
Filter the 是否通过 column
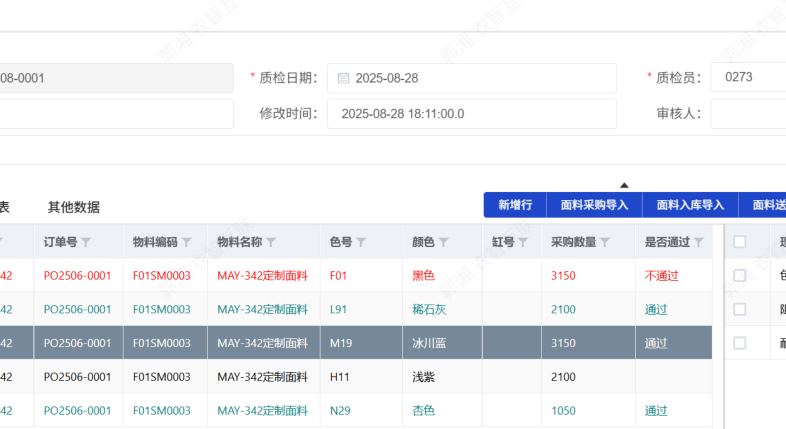coord(699,243)
